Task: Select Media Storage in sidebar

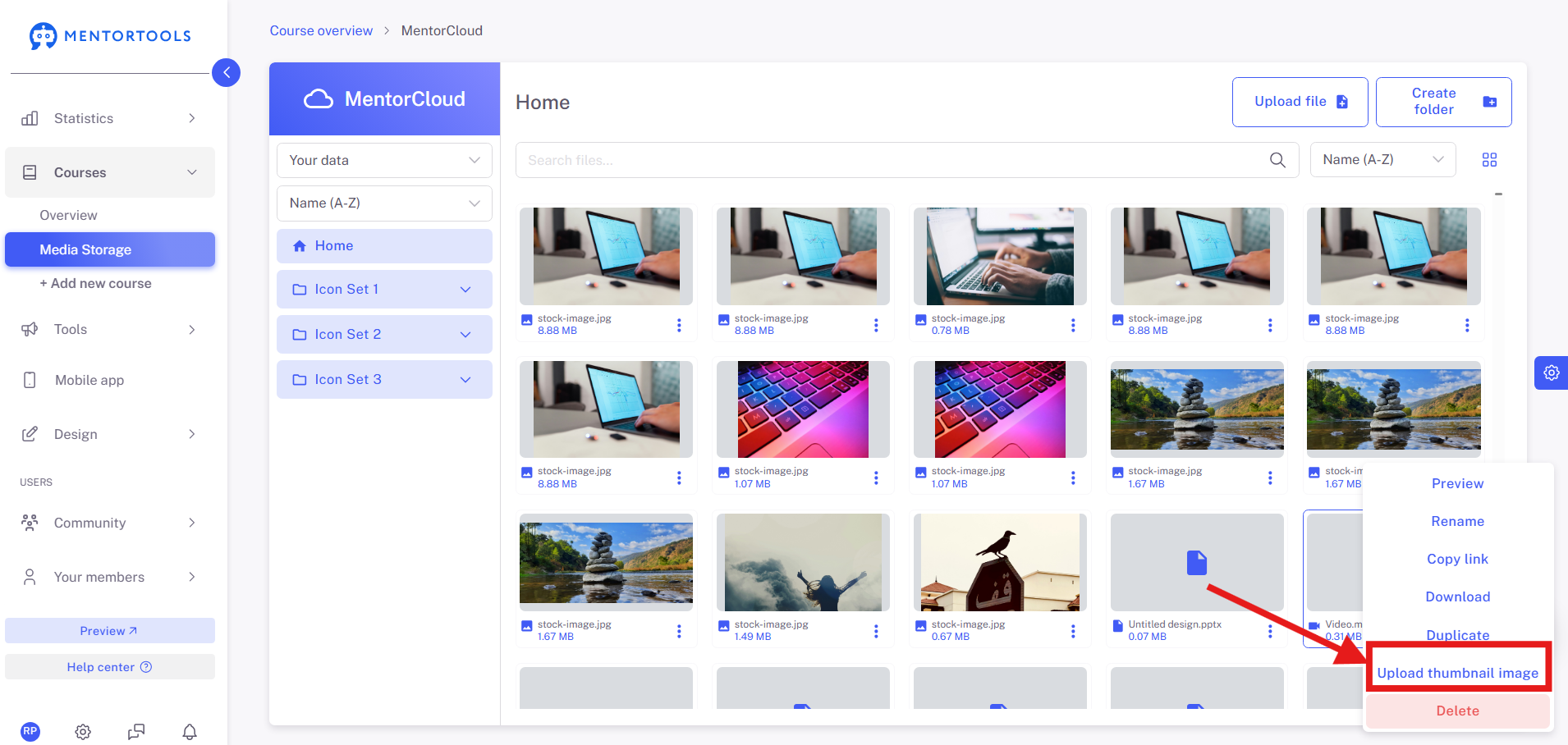Action: [110, 249]
